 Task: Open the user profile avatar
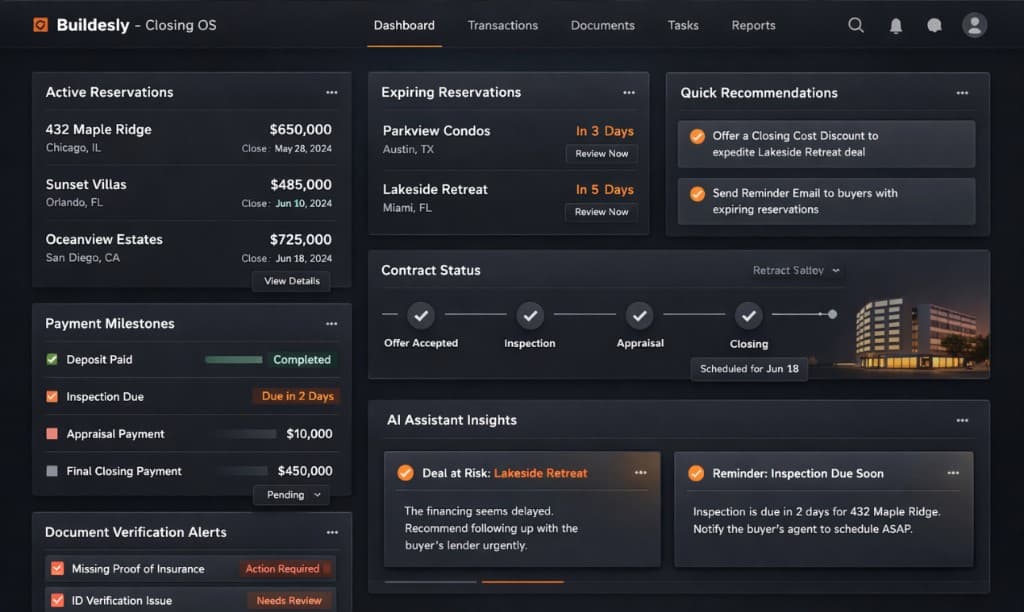[974, 24]
